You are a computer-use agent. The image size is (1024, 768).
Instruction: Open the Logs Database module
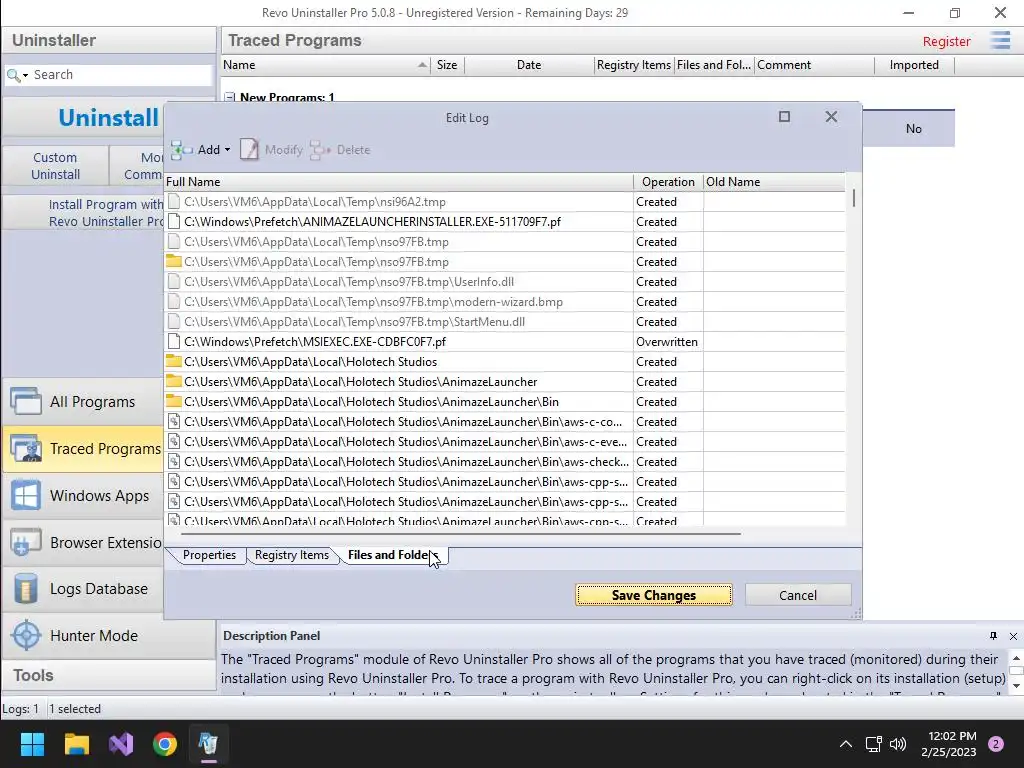84,589
